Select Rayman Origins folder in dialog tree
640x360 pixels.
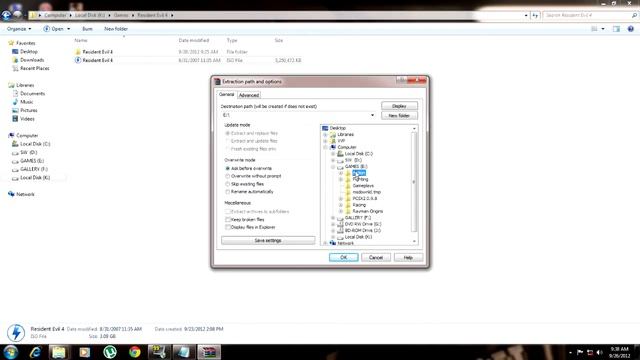coord(367,211)
